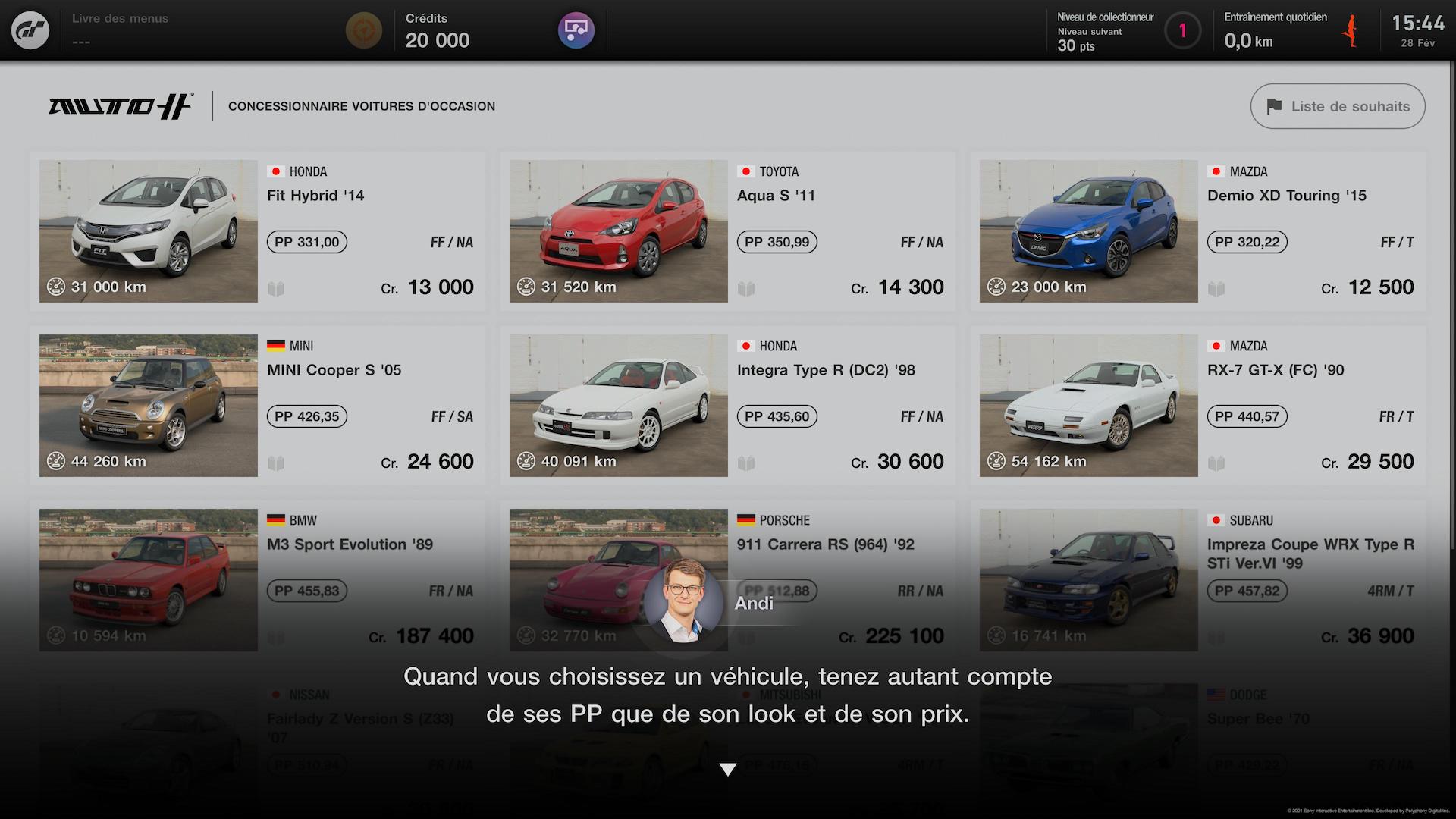
Task: Click PP 457,82 badge on Impreza
Action: [1247, 591]
